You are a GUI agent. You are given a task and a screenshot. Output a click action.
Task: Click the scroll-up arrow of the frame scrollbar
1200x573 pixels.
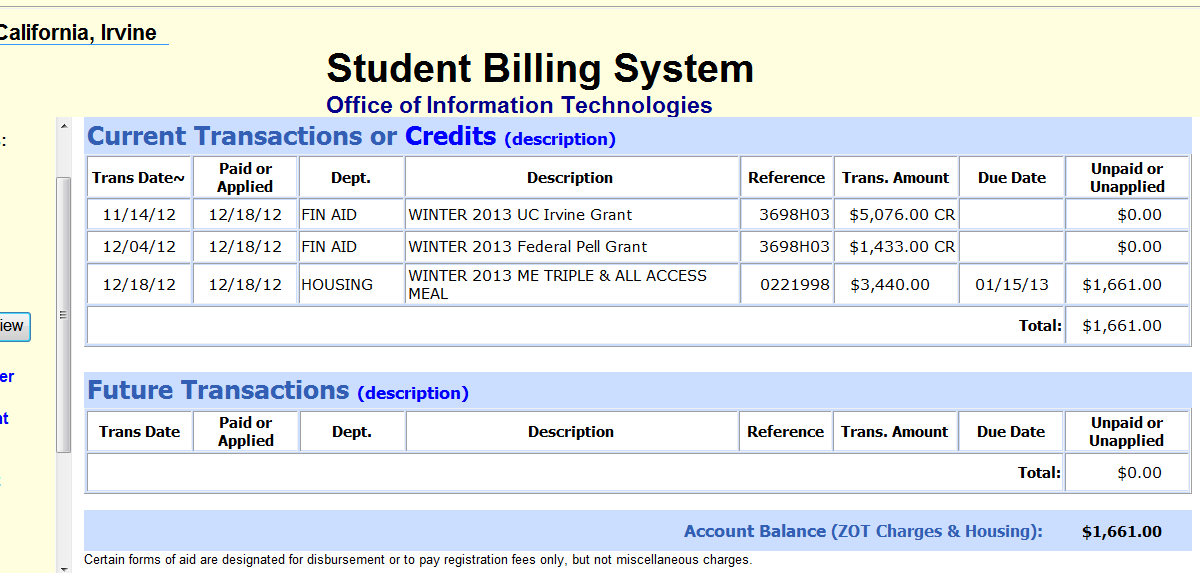coord(64,127)
